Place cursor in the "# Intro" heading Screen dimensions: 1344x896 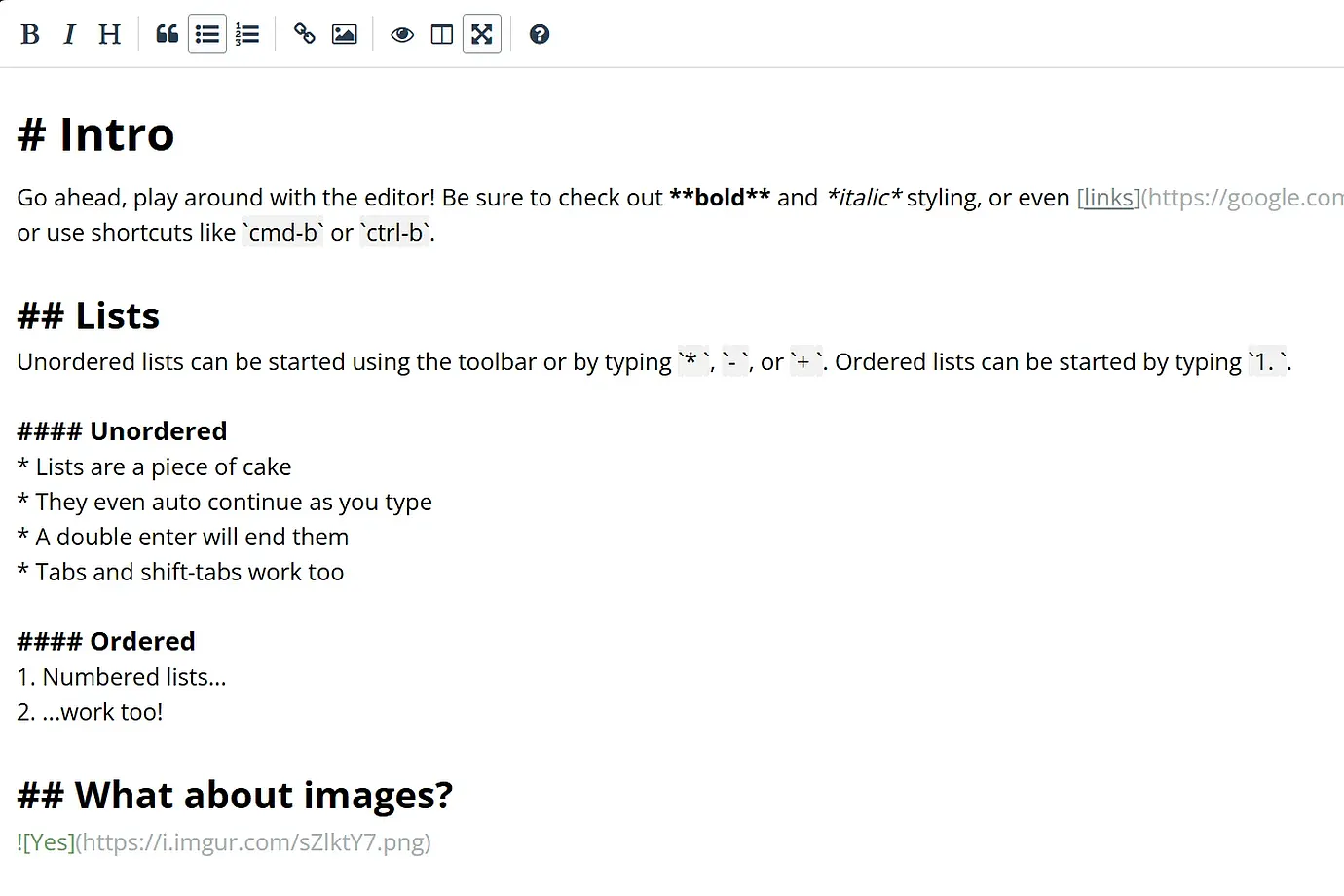tap(95, 134)
